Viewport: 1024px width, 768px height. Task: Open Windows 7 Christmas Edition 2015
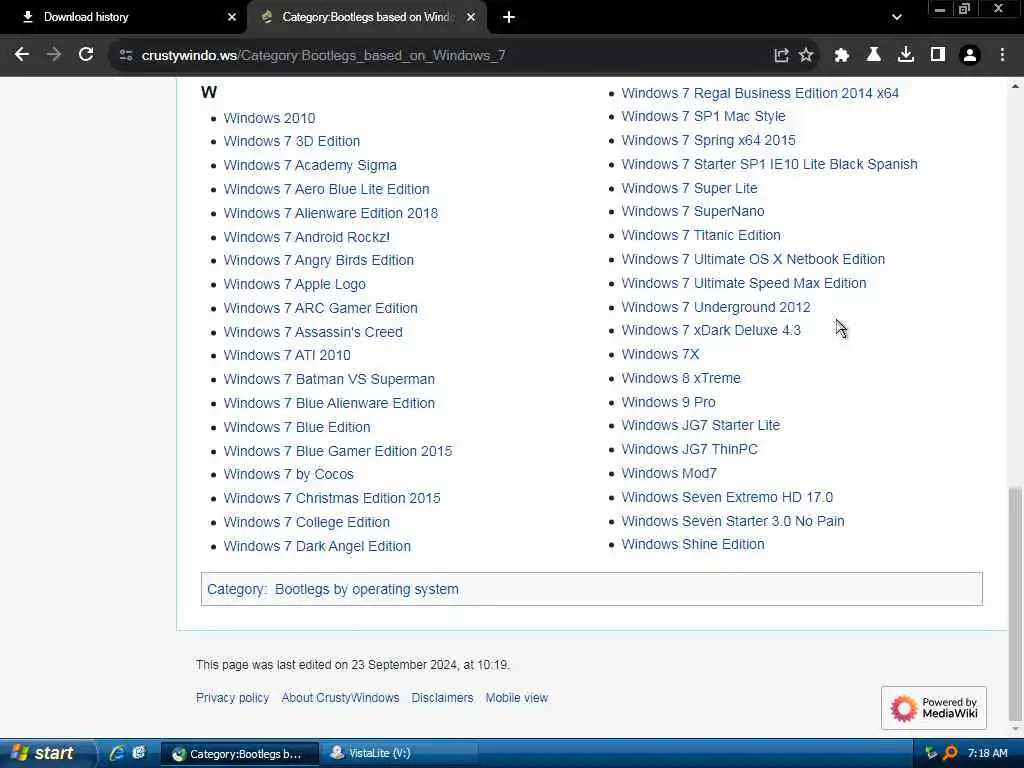(x=332, y=498)
